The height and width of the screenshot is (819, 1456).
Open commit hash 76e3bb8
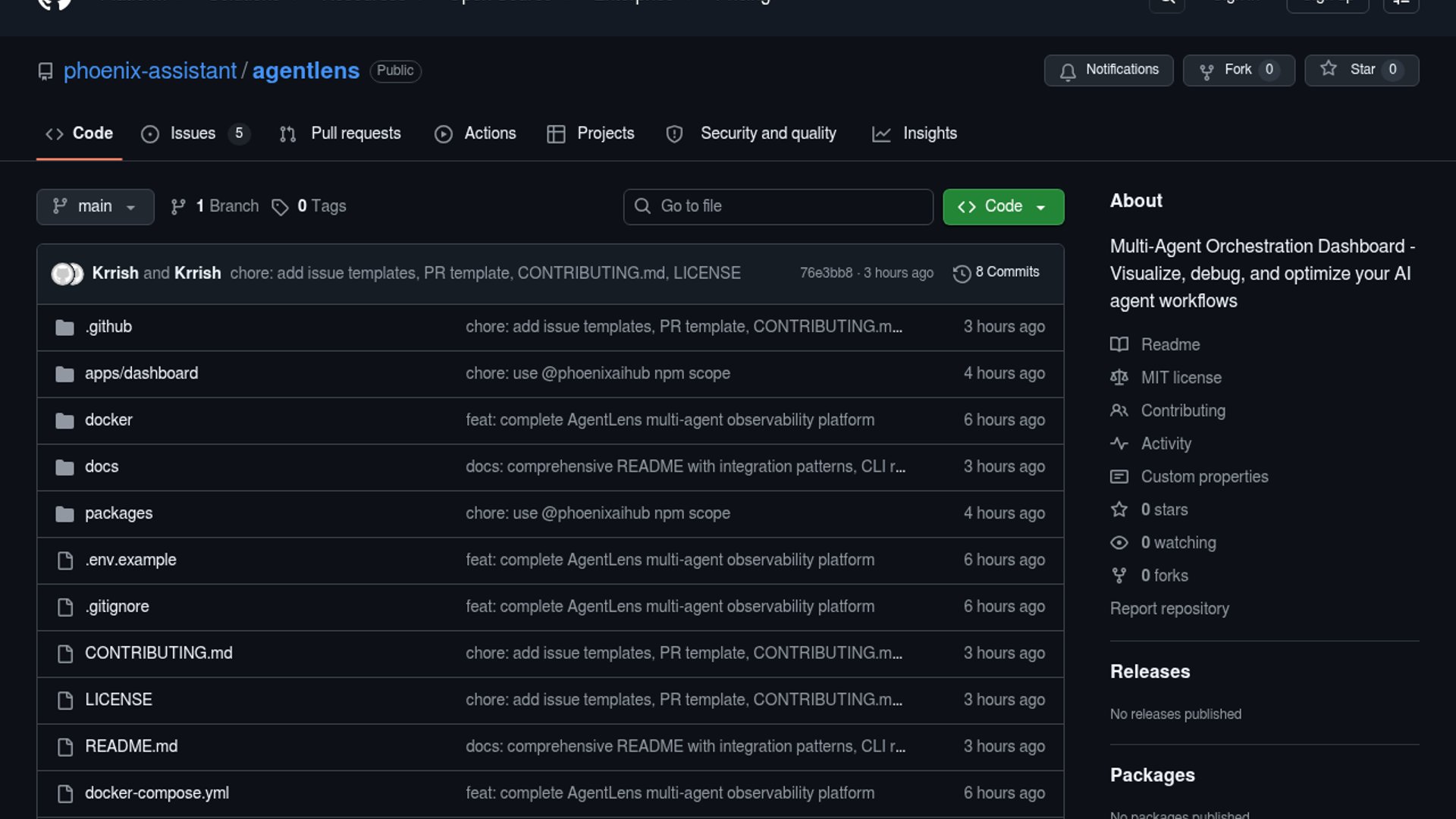click(826, 273)
